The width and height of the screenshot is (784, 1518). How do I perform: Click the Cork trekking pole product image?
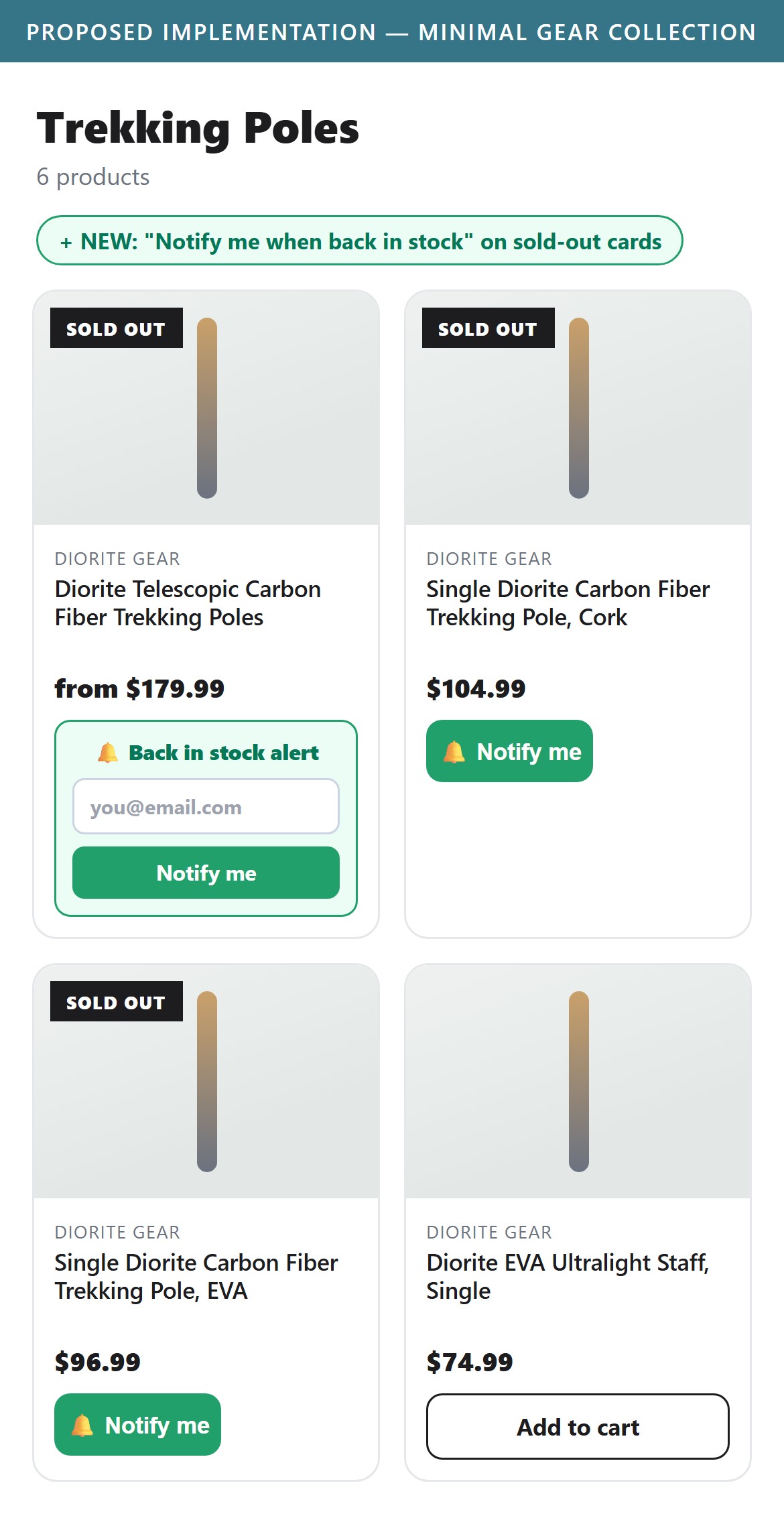578,407
